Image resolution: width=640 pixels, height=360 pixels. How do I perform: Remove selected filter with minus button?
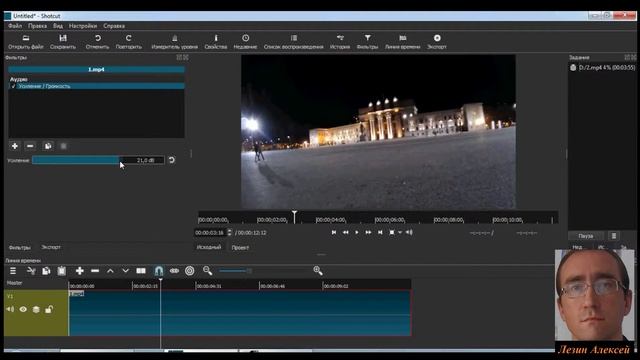30,146
